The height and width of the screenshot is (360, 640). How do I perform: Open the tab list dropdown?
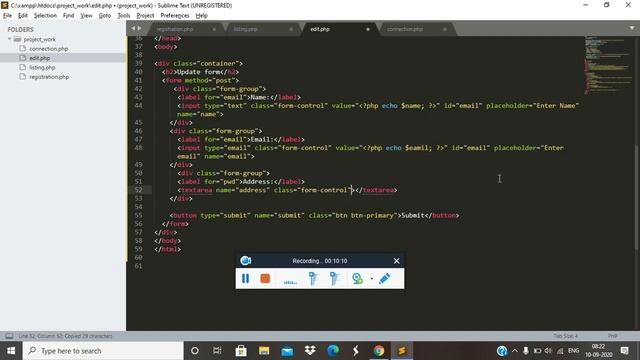click(632, 28)
